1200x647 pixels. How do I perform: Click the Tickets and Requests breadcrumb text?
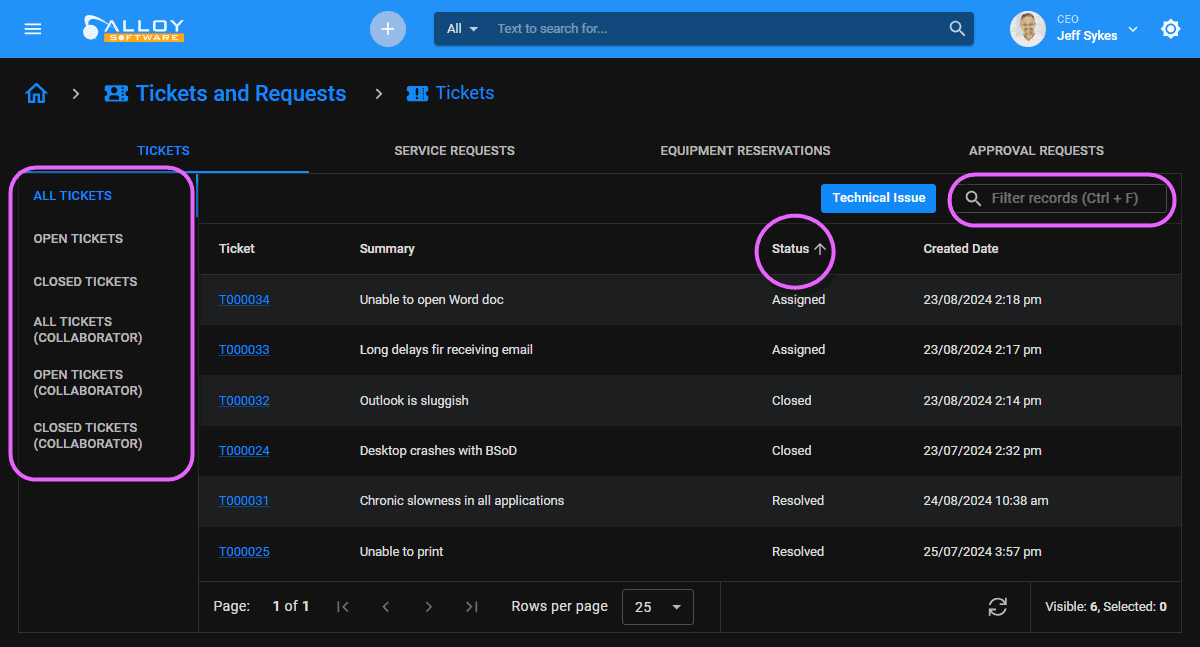(241, 94)
